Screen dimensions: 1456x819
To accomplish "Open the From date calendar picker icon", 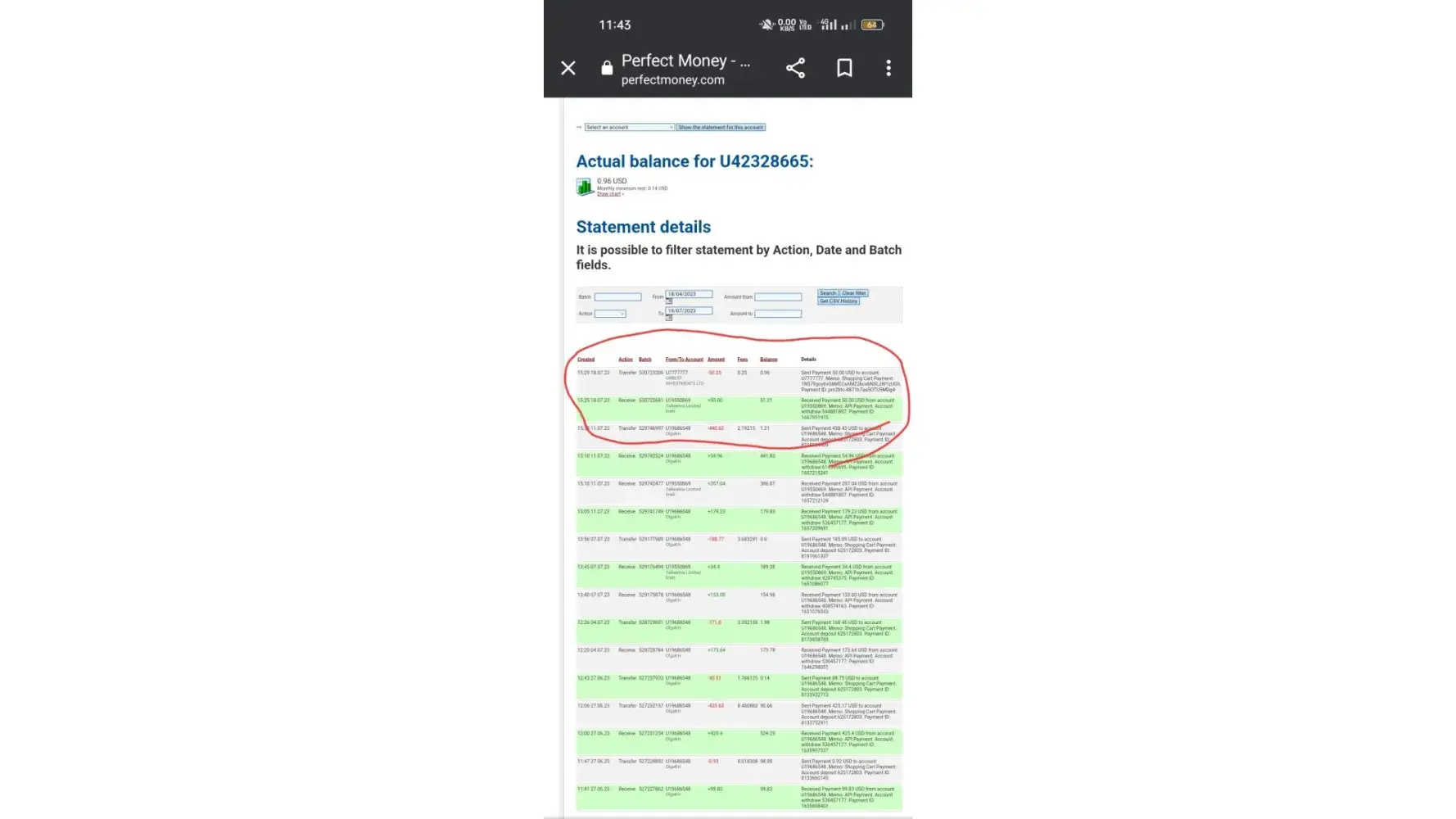I will 669,301.
